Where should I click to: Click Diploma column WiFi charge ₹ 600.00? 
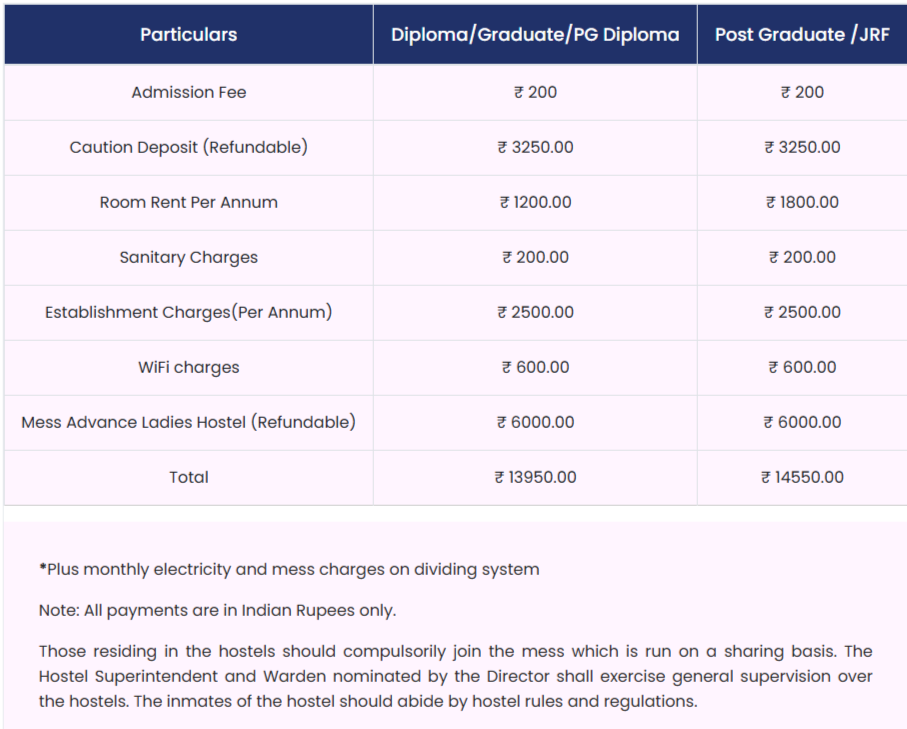535,367
